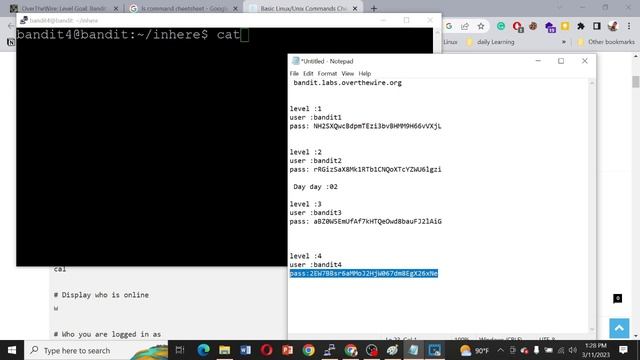Click the taskbar search box
This screenshot has width=640, height=360.
(x=96, y=350)
